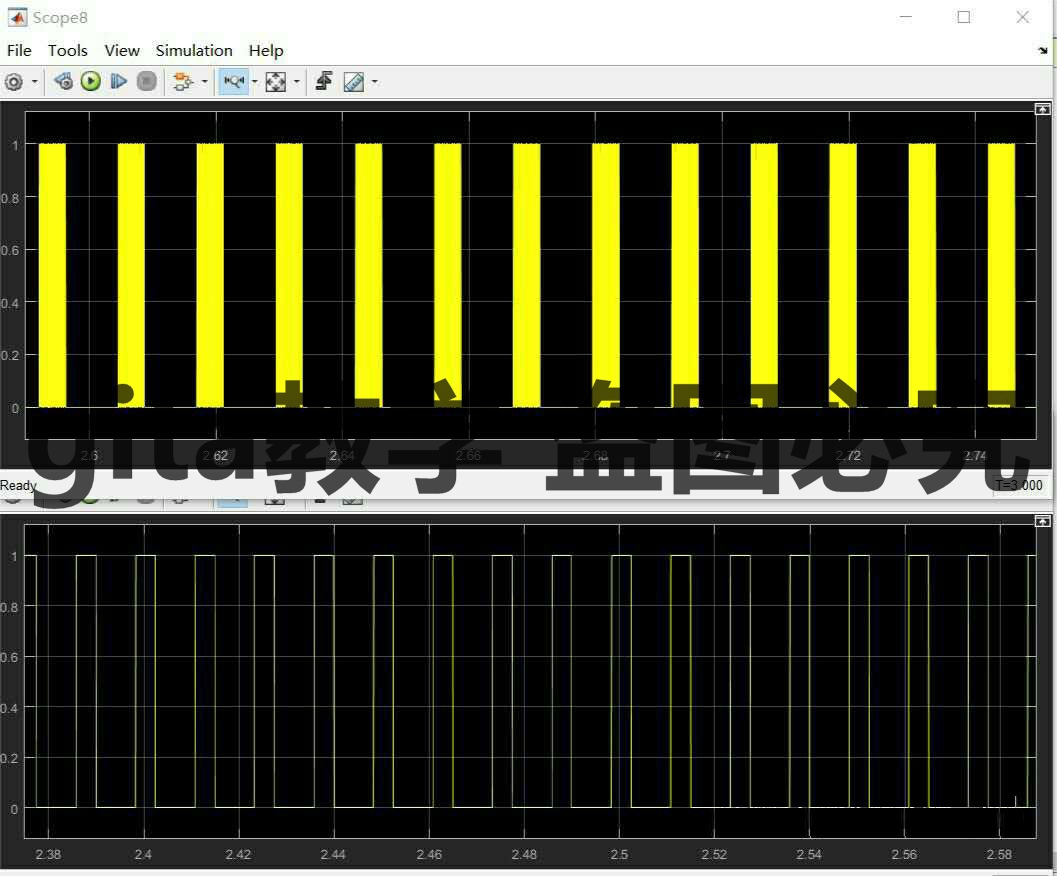This screenshot has width=1057, height=876.
Task: Enable the cursor measurements ruler tool
Action: click(x=352, y=81)
